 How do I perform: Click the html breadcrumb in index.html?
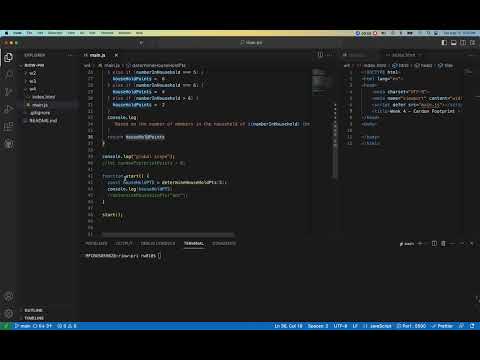tap(400, 65)
